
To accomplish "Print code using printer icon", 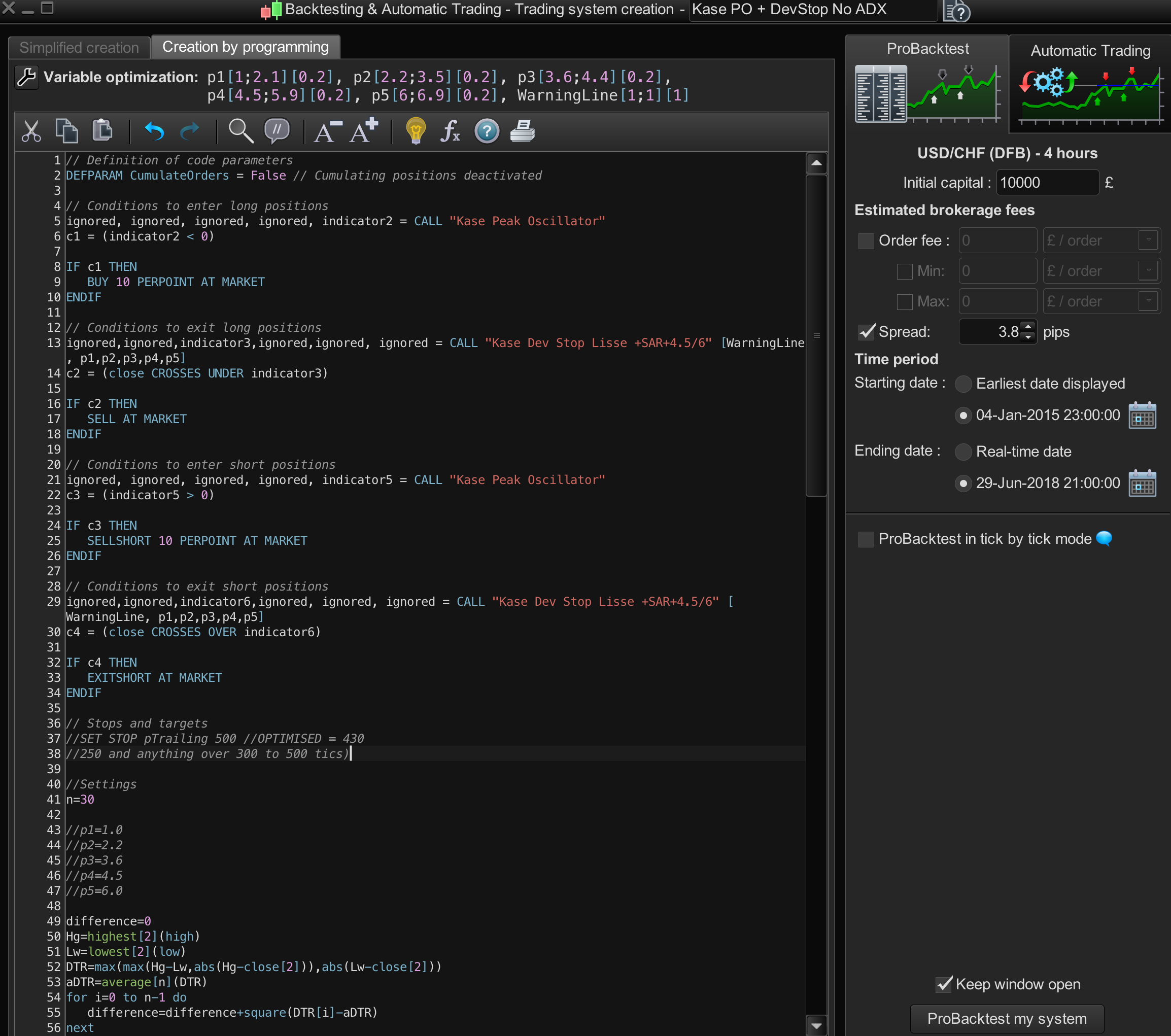I will (523, 131).
